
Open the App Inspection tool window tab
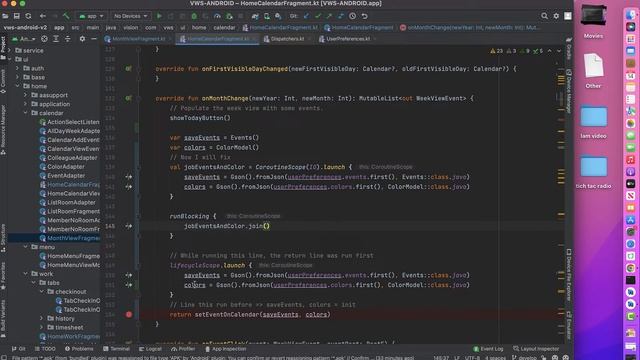pos(225,349)
